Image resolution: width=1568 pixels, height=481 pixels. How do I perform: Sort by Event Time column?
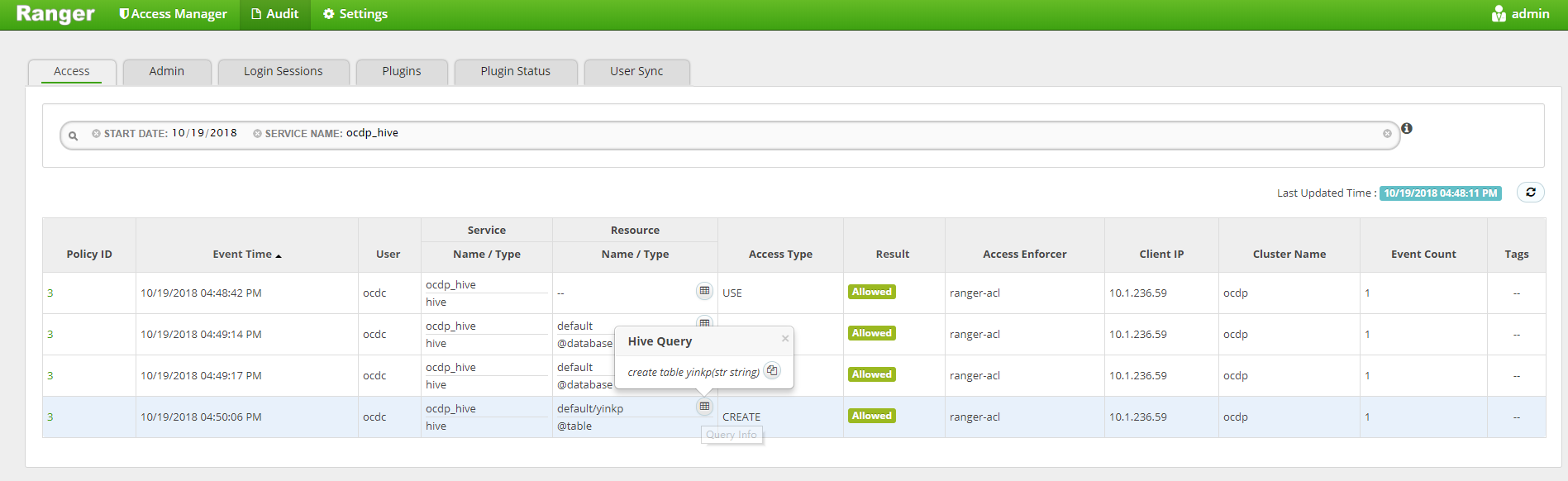click(x=247, y=255)
